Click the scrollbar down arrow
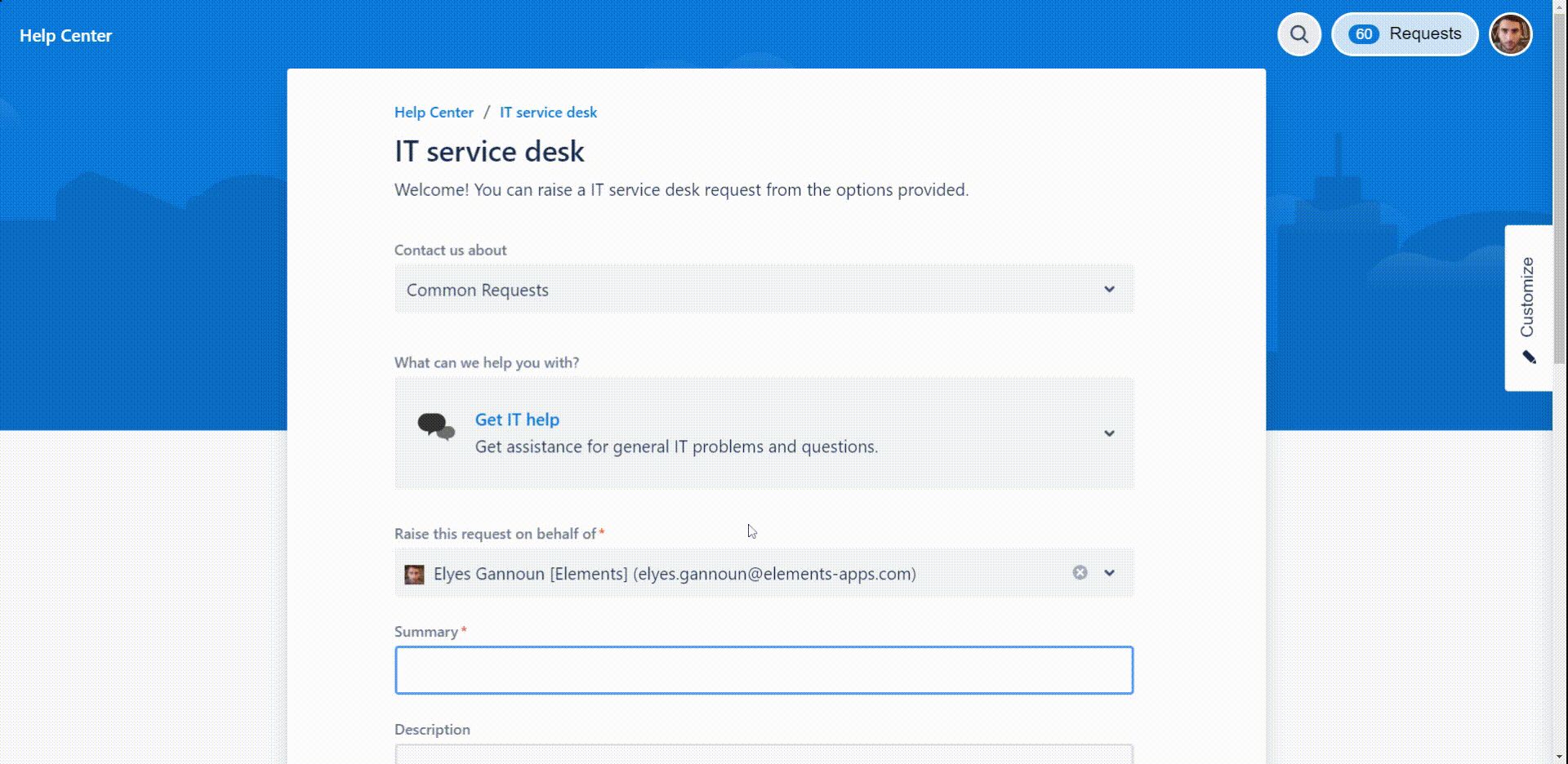The image size is (1568, 764). (1559, 757)
